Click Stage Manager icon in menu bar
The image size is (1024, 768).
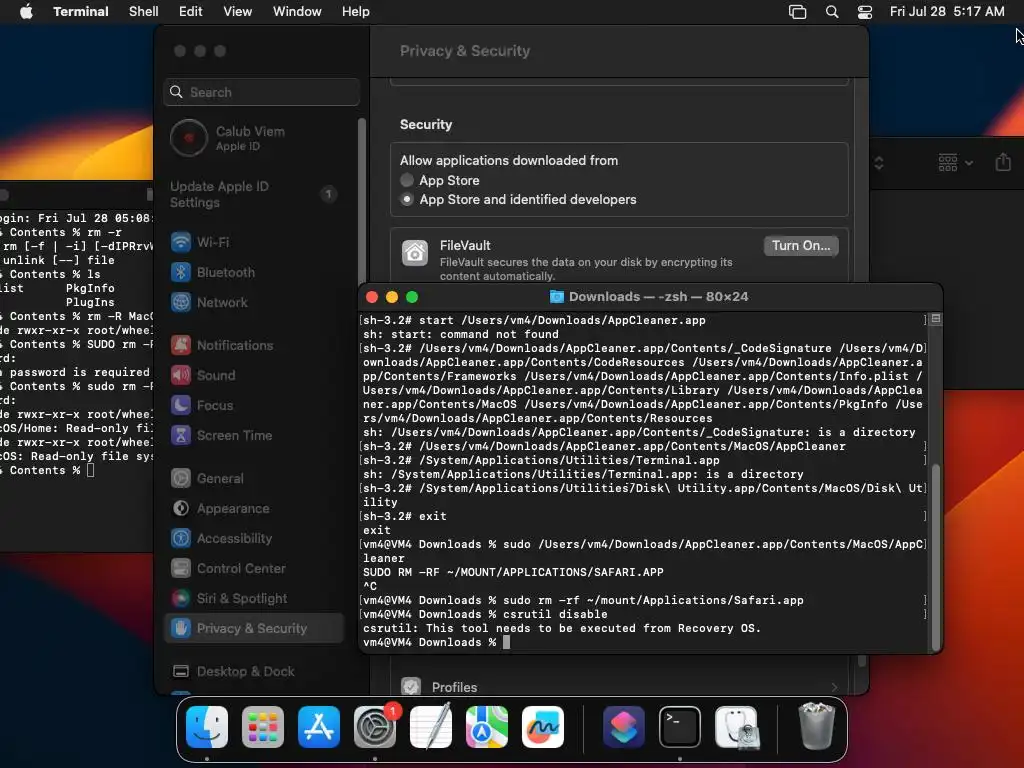click(797, 11)
